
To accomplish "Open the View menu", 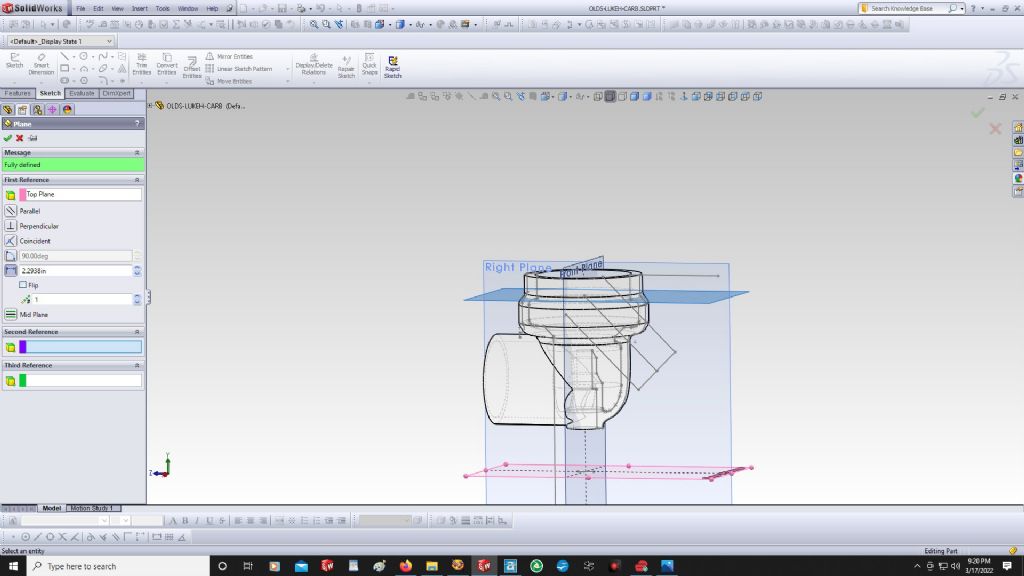I will [118, 8].
